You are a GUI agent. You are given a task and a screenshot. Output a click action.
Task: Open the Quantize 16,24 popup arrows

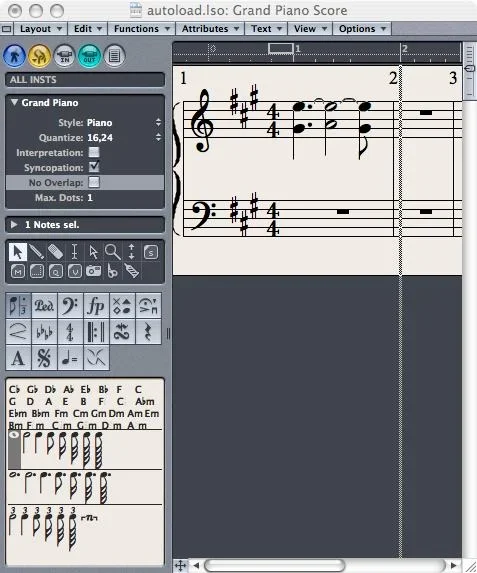pyautogui.click(x=158, y=137)
